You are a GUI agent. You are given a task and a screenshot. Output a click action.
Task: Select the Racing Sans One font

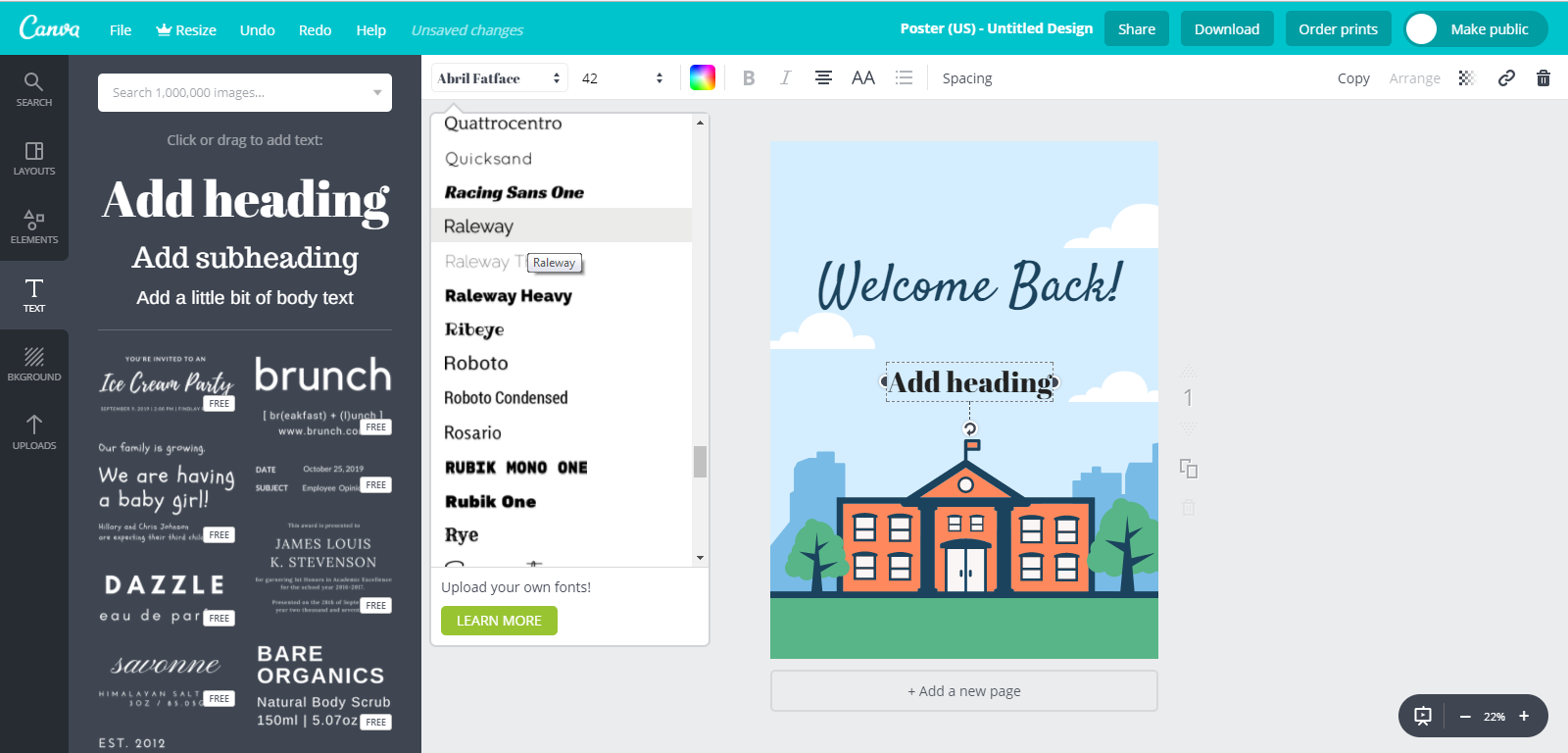(562, 192)
